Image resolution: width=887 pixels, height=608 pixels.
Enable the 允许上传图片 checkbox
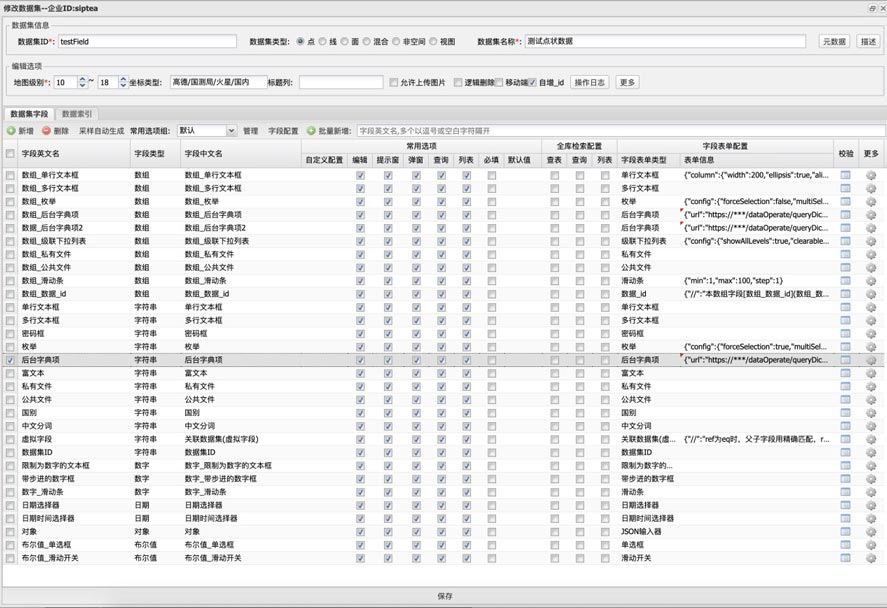point(393,82)
